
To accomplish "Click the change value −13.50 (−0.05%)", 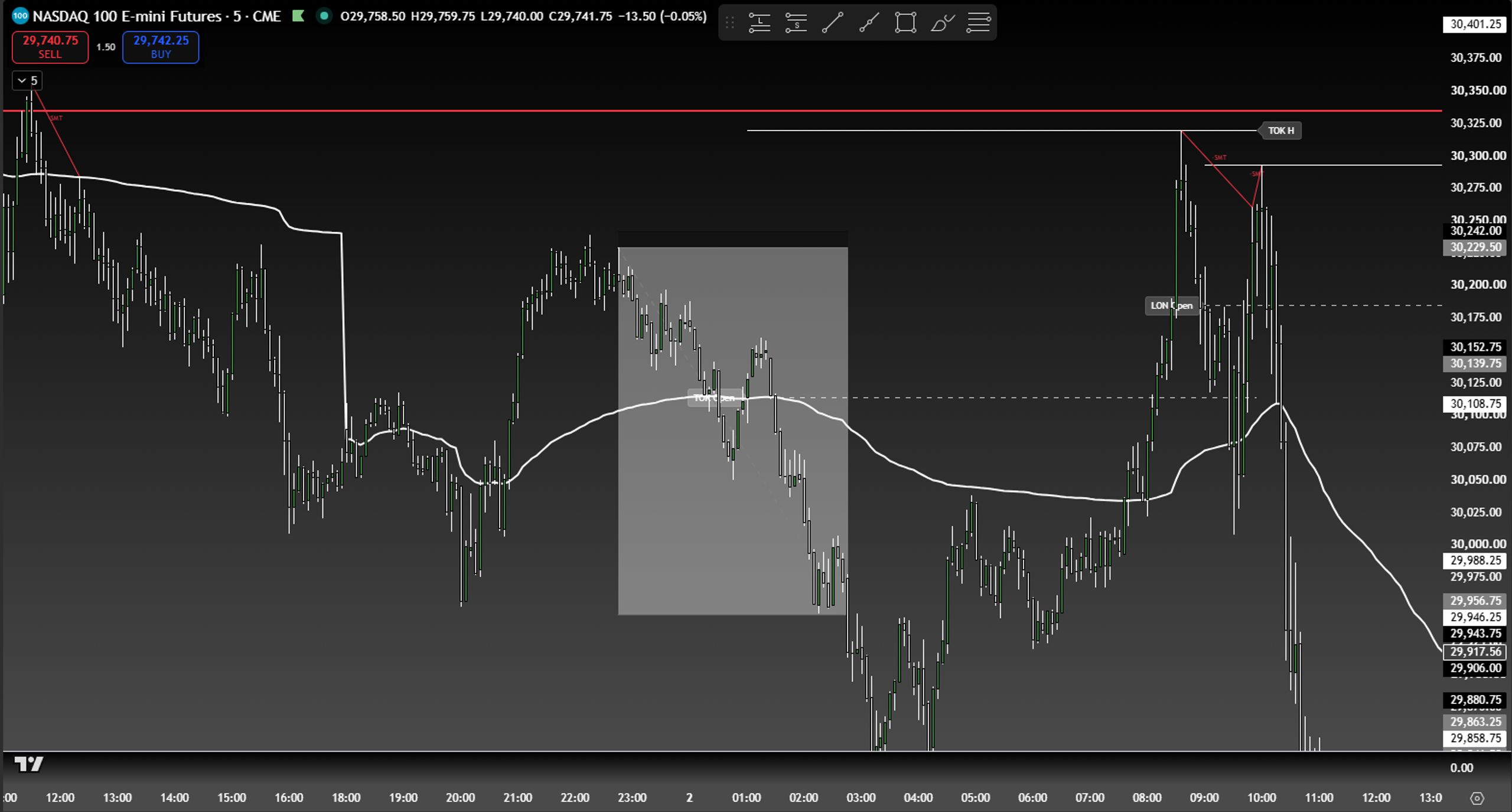I will 662,17.
